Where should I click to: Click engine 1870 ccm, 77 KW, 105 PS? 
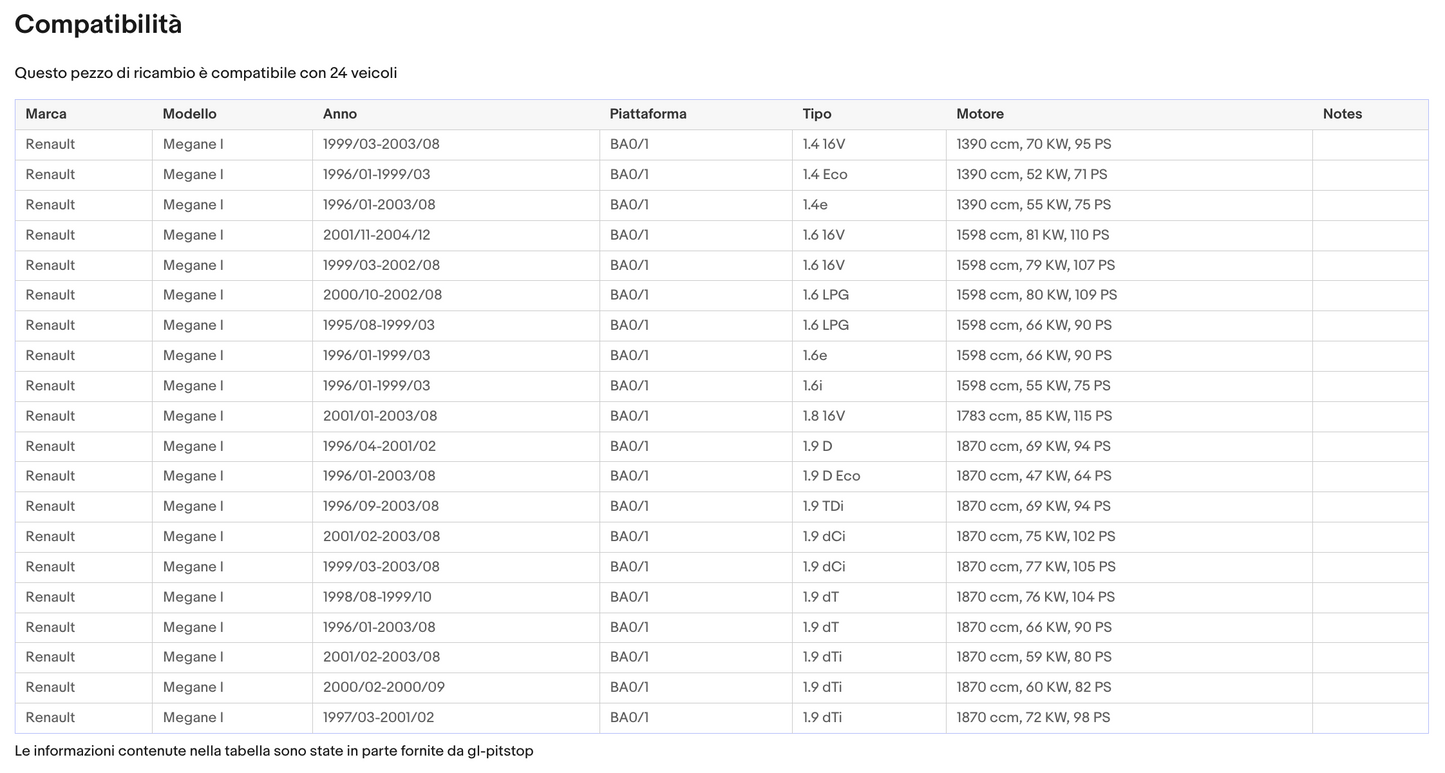[x=1036, y=566]
